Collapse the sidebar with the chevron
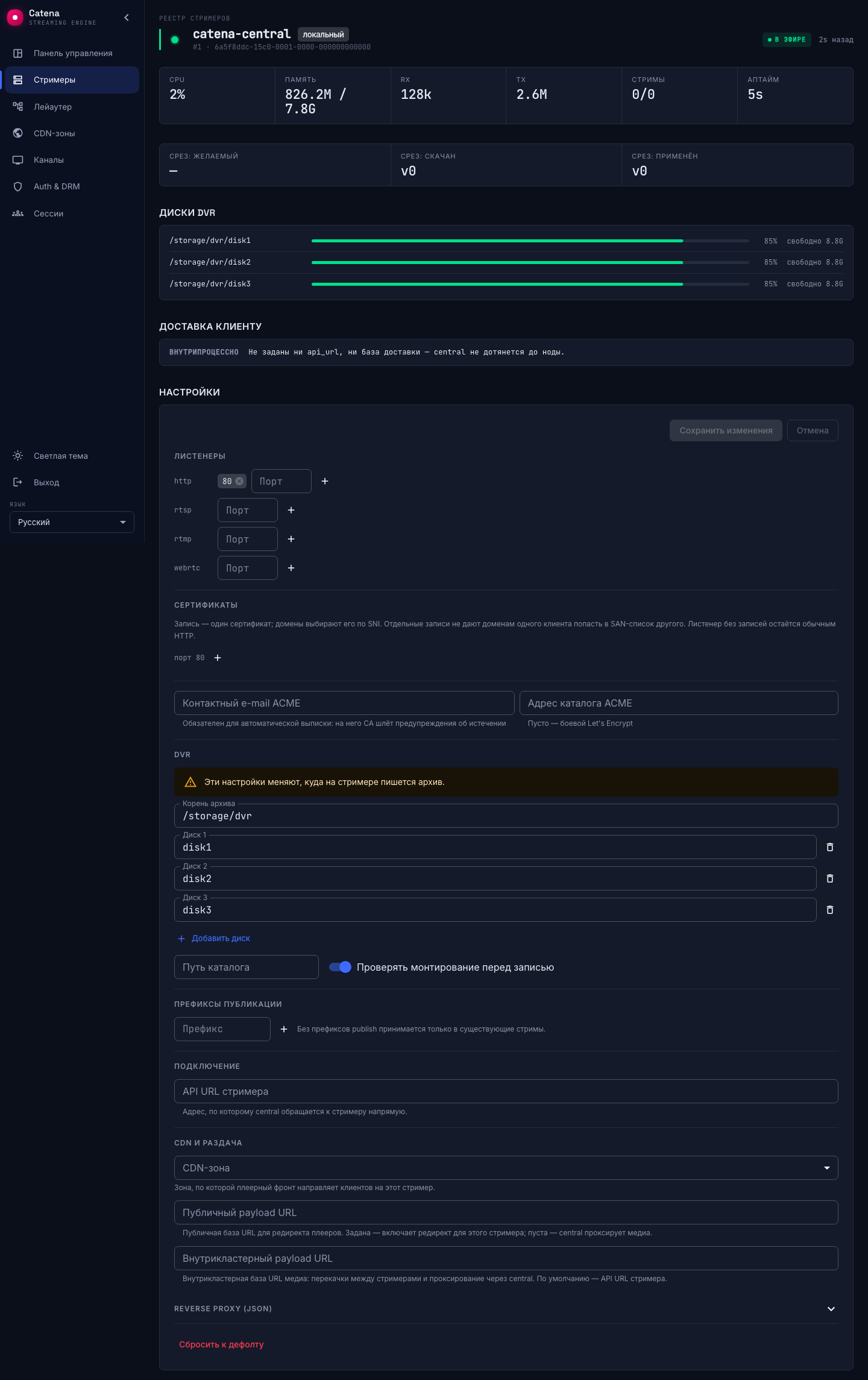Viewport: 868px width, 1380px height. click(x=127, y=17)
